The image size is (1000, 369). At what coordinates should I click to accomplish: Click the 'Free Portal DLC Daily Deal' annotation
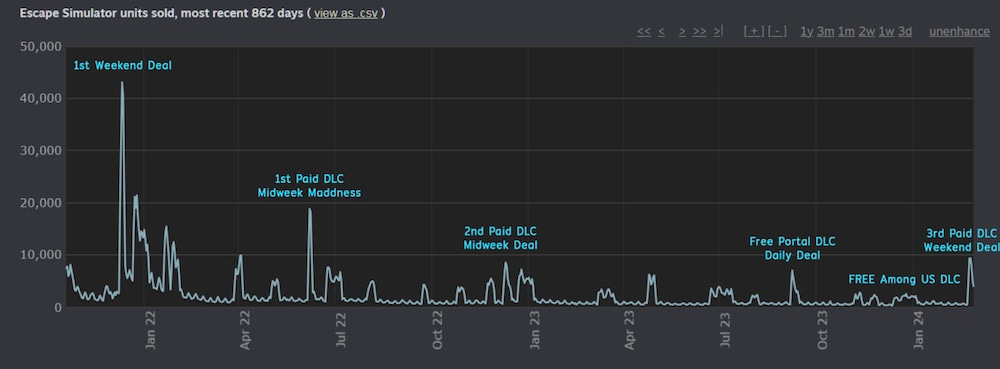click(792, 249)
